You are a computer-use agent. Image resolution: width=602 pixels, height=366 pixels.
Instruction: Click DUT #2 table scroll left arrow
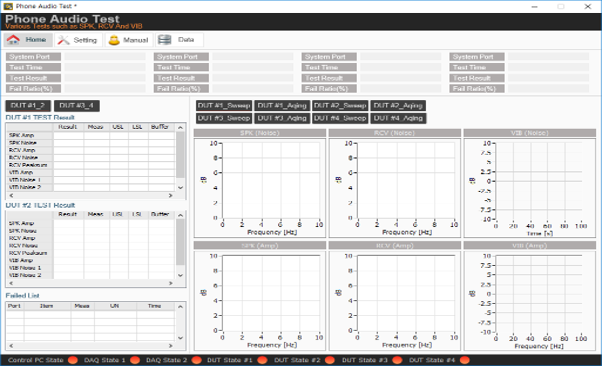click(x=11, y=283)
